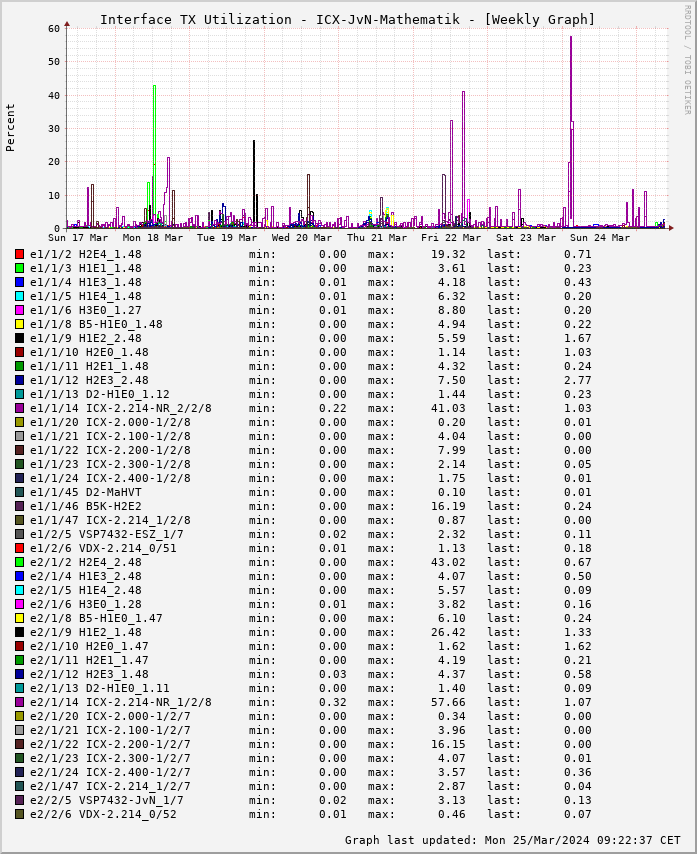
Task: Click the Interface TX Utilization graph title
Action: 347,19
